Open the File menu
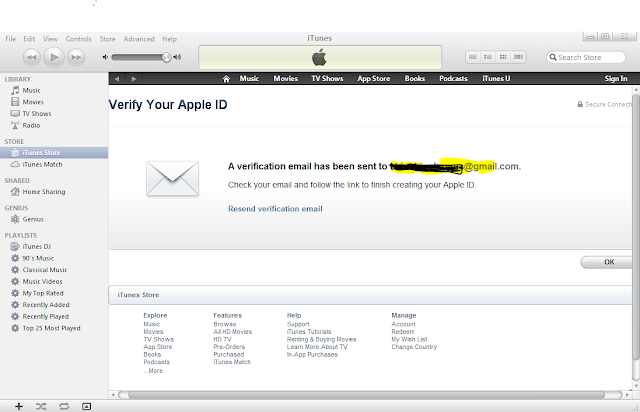 tap(11, 39)
